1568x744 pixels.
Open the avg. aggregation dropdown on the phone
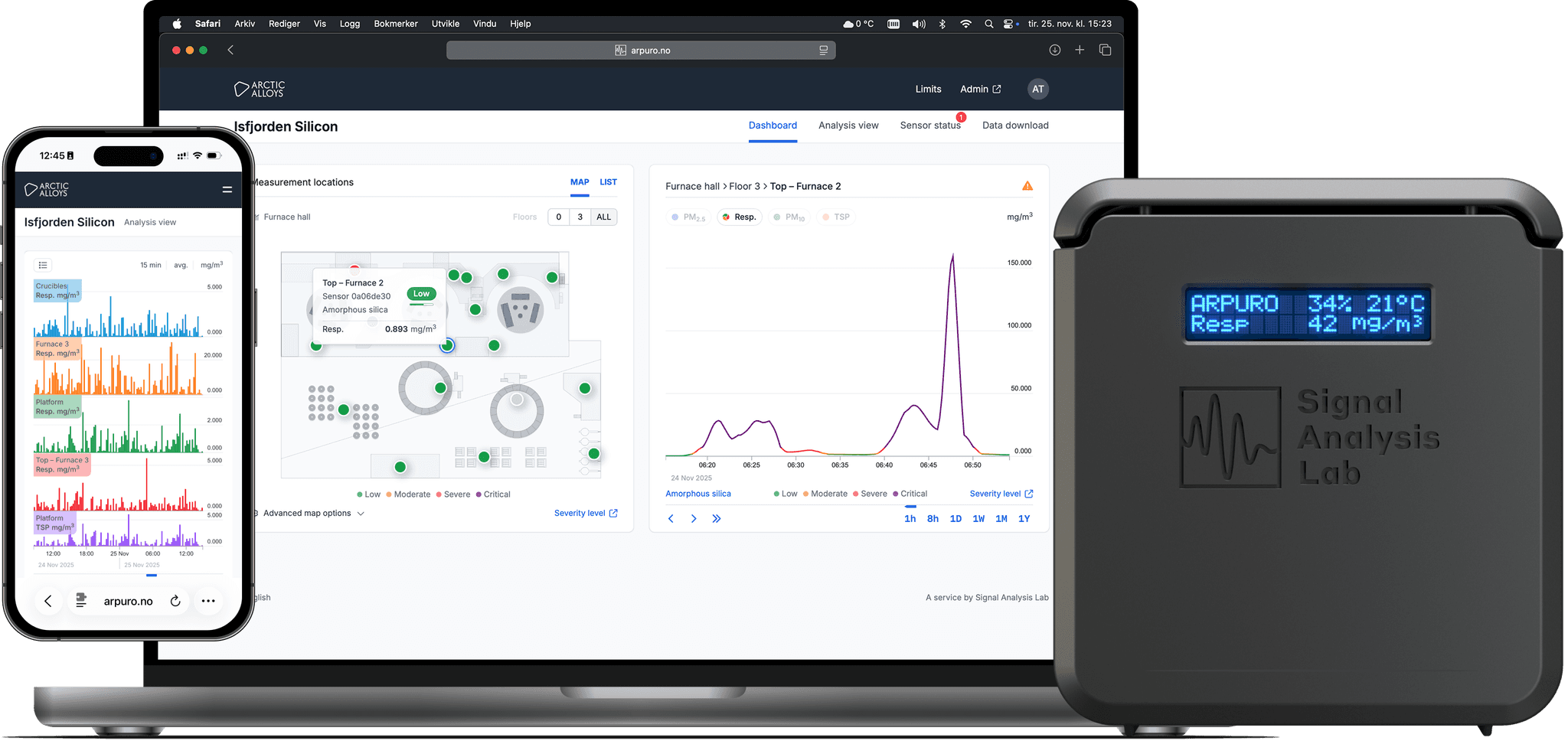181,266
